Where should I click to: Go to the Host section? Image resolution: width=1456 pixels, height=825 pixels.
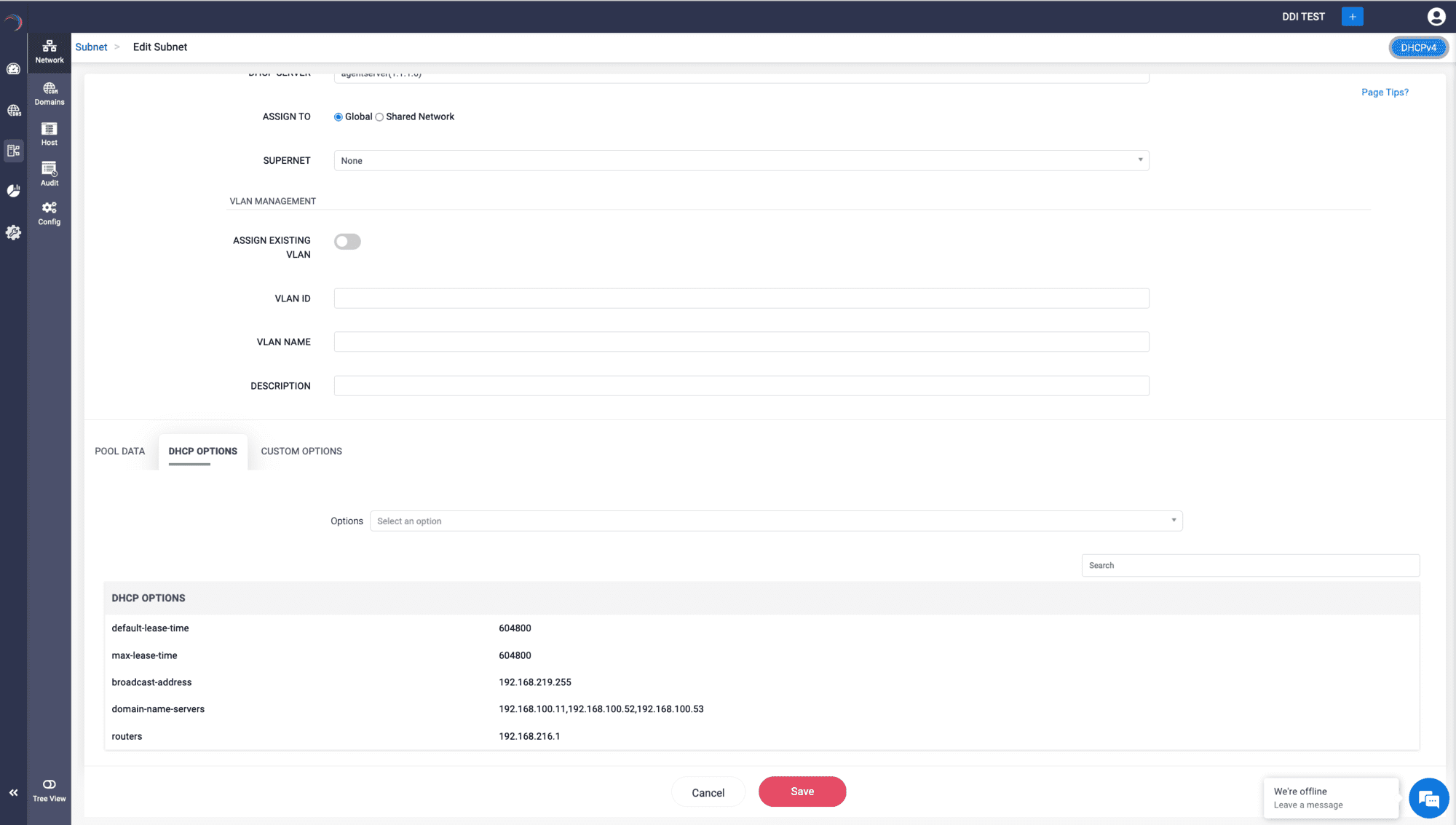click(x=50, y=134)
